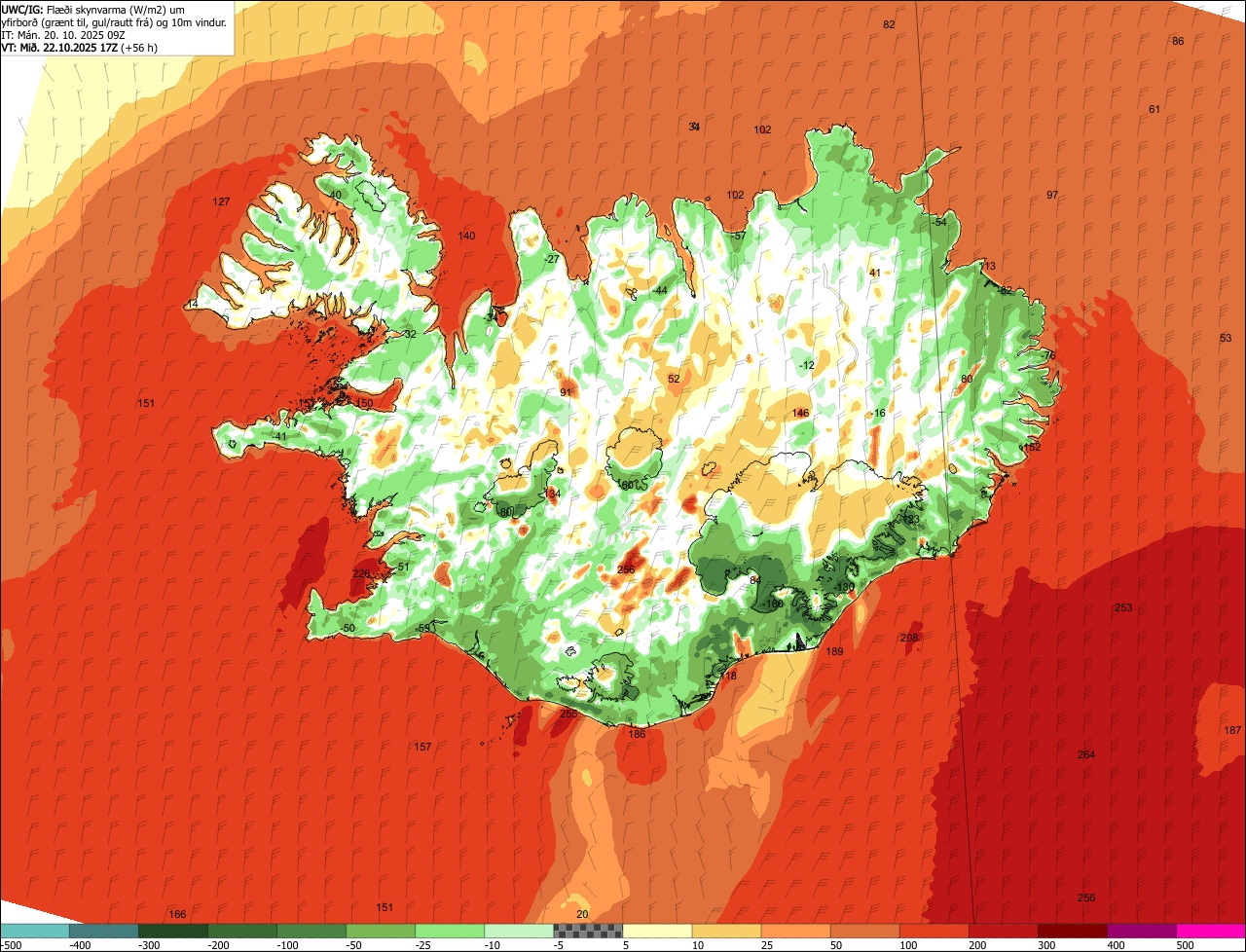The width and height of the screenshot is (1246, 952).
Task: Click the 'UWC/IG: Flæði skynvarma' title line
Action: click(93, 9)
